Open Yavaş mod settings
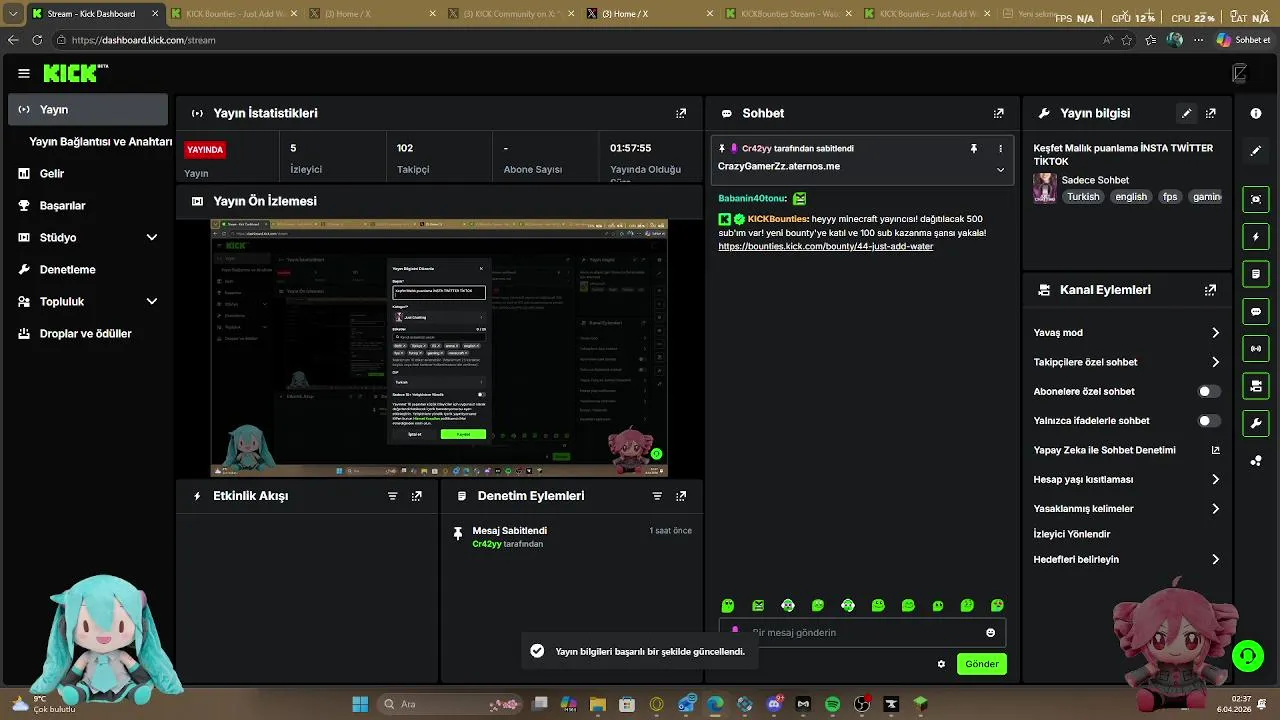1280x720 pixels. (1127, 333)
